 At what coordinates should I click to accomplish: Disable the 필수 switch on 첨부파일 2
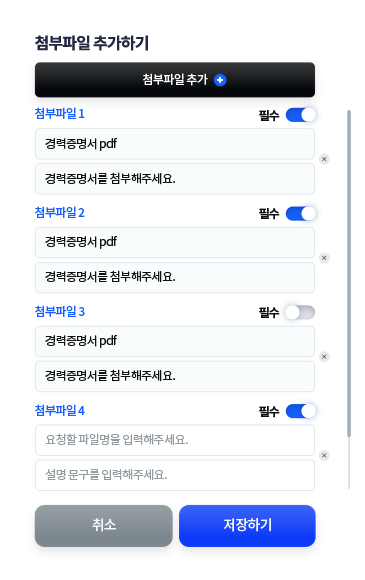click(x=300, y=213)
